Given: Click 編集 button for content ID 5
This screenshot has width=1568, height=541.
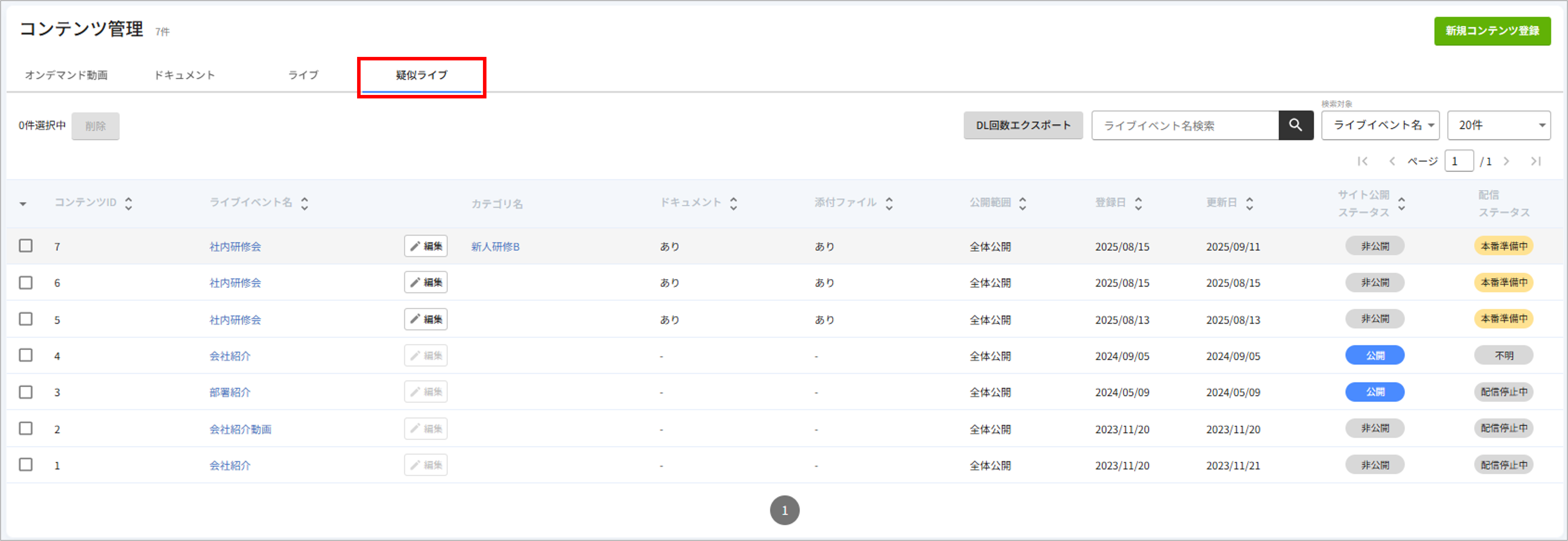Looking at the screenshot, I should [x=426, y=319].
